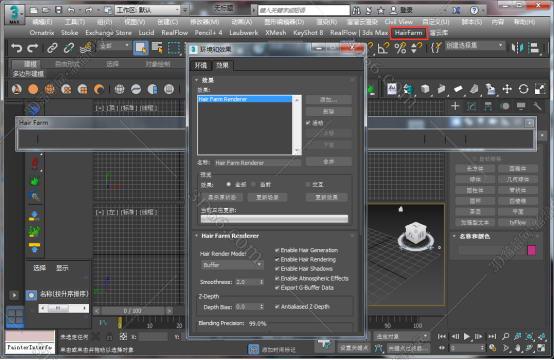Select the second preview effects radio button

click(253, 184)
